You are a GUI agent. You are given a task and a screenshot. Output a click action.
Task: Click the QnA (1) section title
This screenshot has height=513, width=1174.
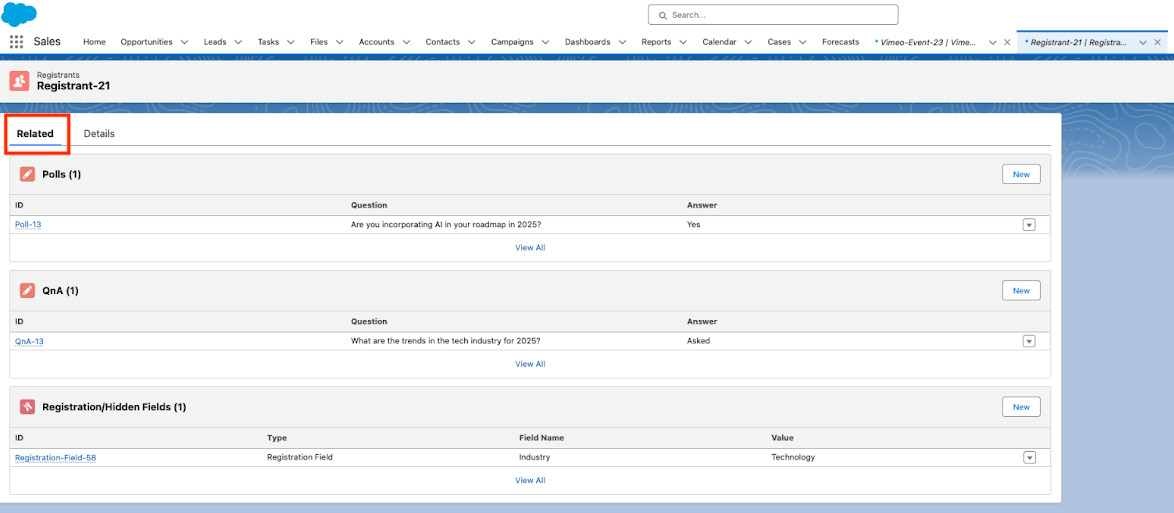click(61, 291)
